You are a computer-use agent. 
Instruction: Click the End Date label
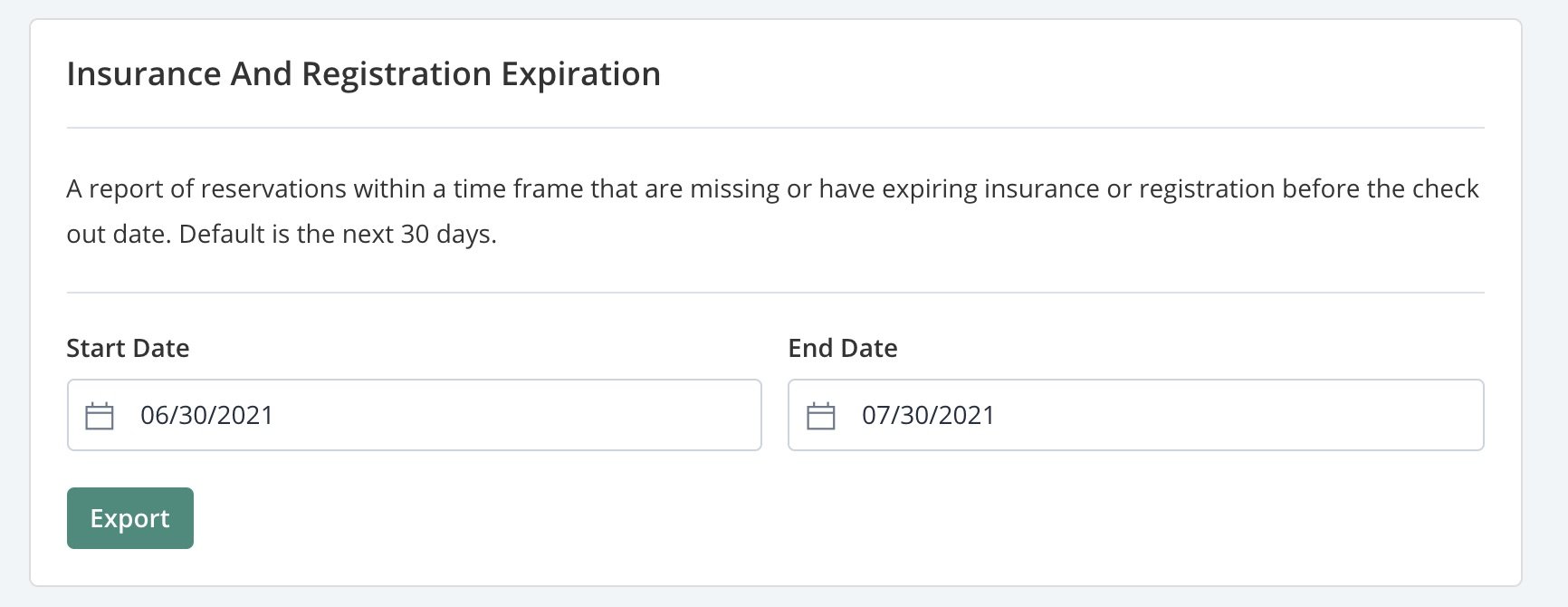point(843,348)
